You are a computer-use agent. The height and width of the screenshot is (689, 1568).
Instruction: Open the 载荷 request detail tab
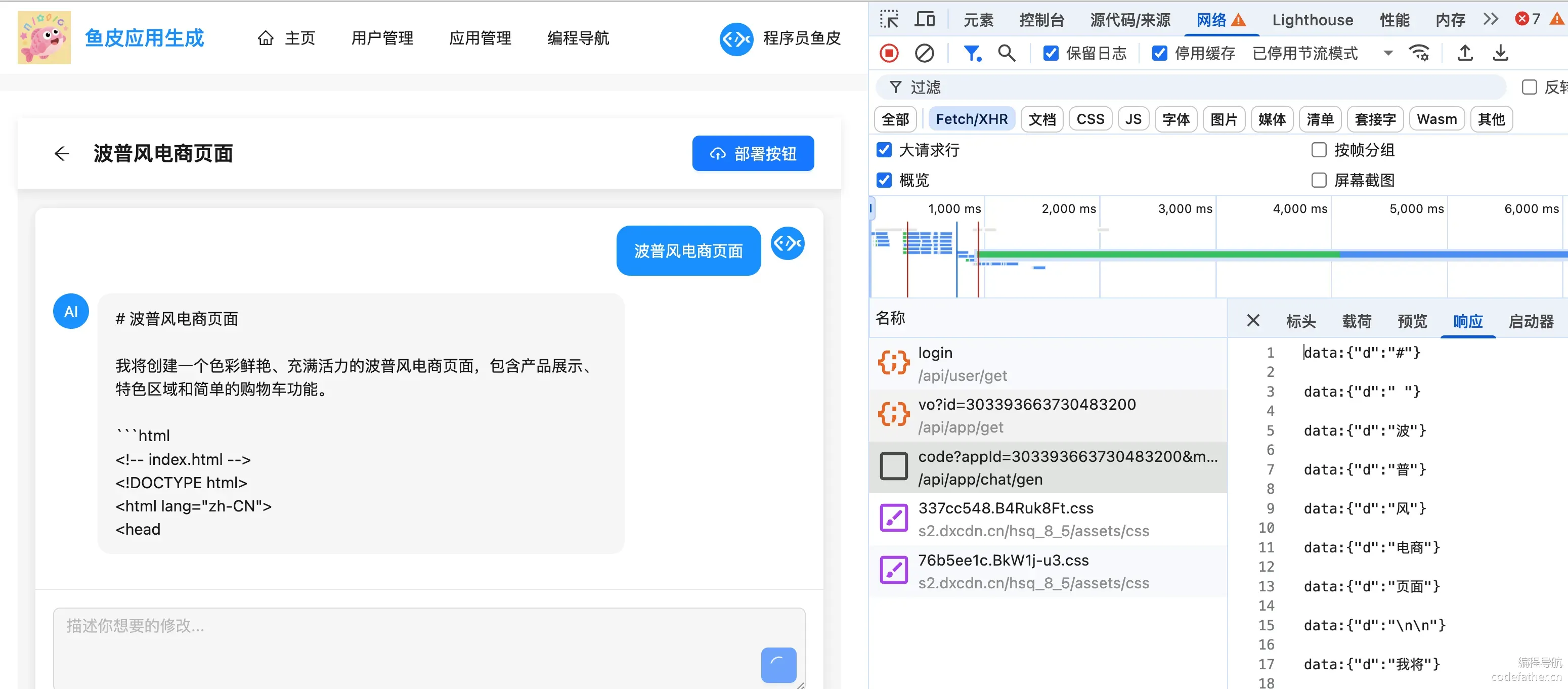click(x=1356, y=321)
